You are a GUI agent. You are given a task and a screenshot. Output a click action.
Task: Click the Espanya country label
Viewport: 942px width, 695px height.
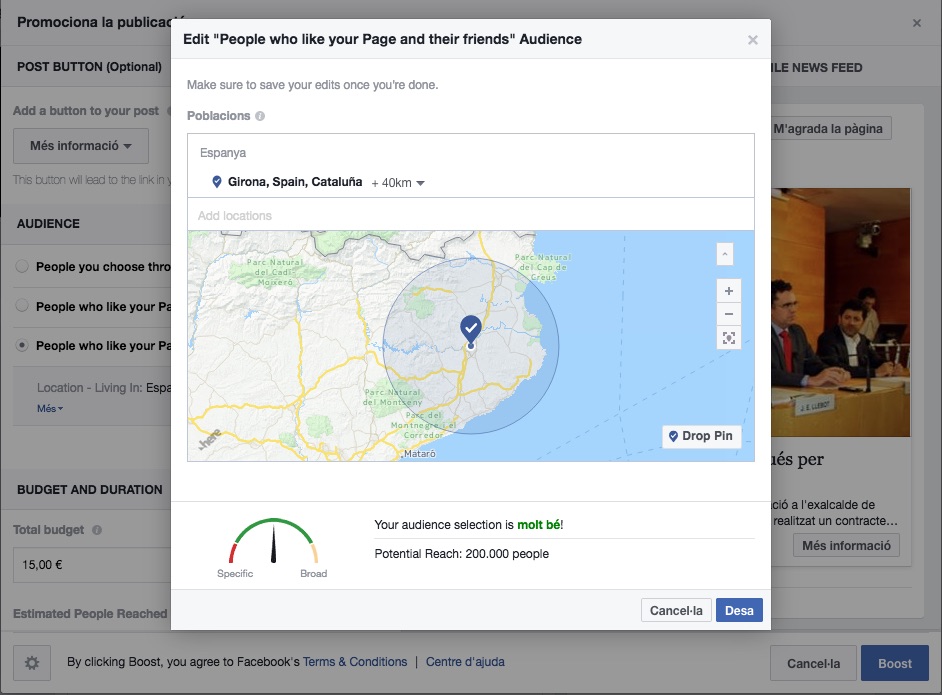coord(223,153)
